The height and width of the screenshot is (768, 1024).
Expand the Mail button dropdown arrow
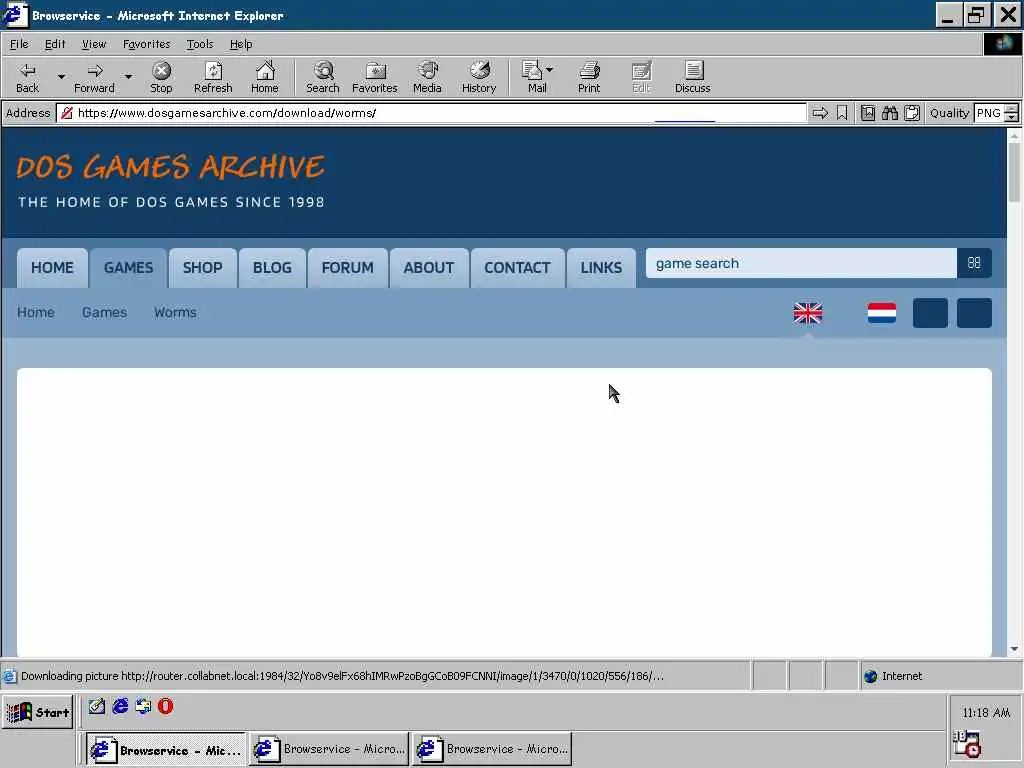[549, 69]
